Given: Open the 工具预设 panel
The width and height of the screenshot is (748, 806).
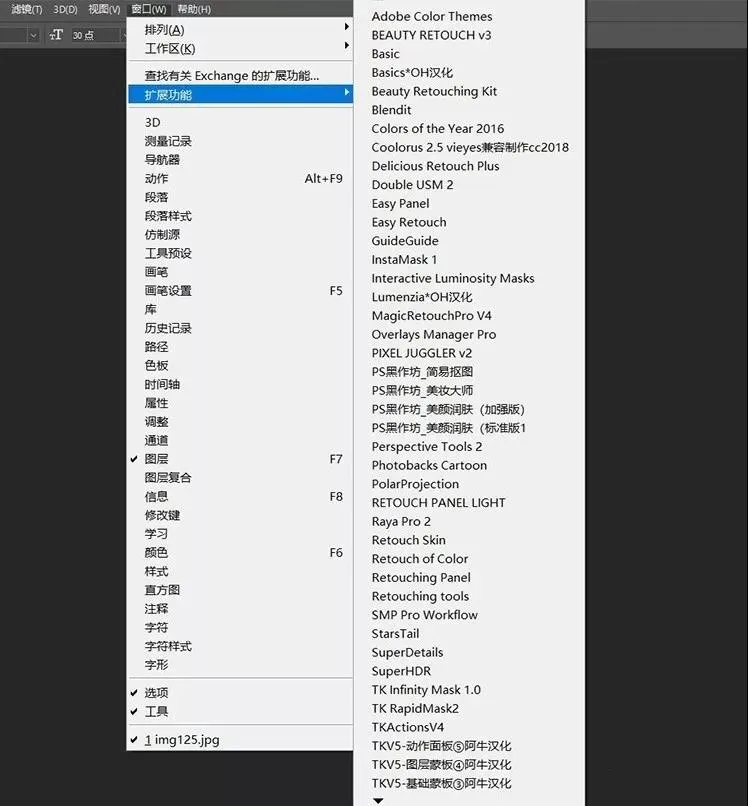Looking at the screenshot, I should [x=240, y=253].
